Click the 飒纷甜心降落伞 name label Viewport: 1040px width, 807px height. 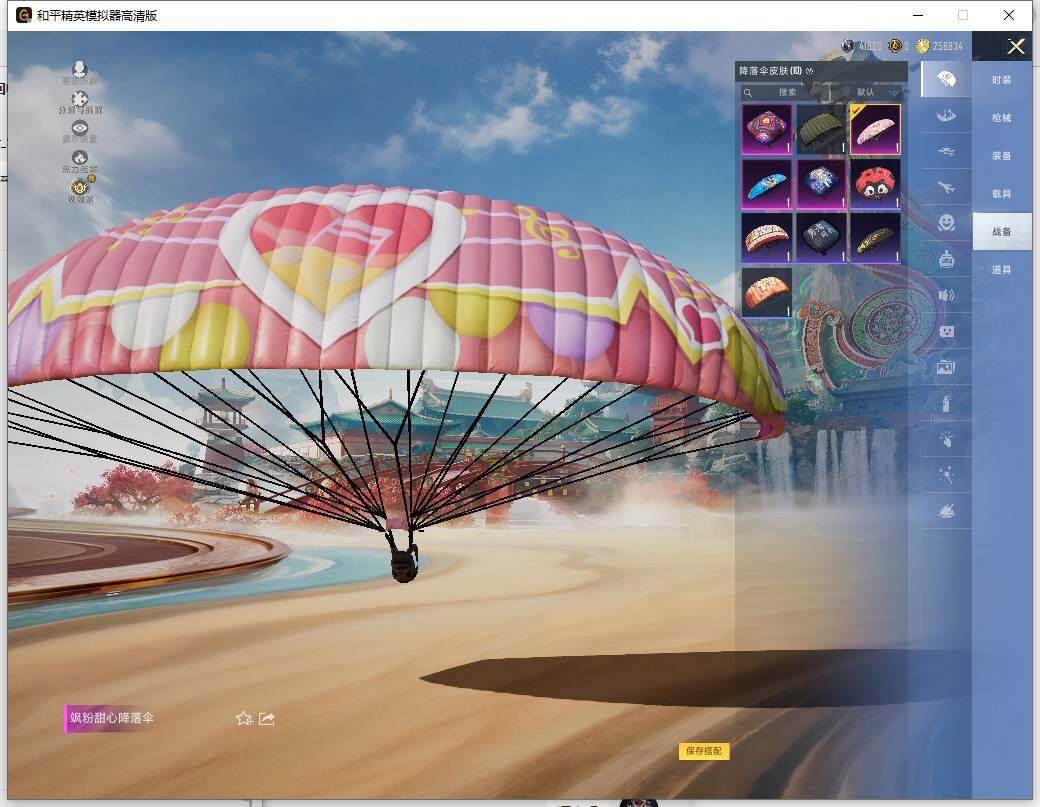click(x=112, y=718)
